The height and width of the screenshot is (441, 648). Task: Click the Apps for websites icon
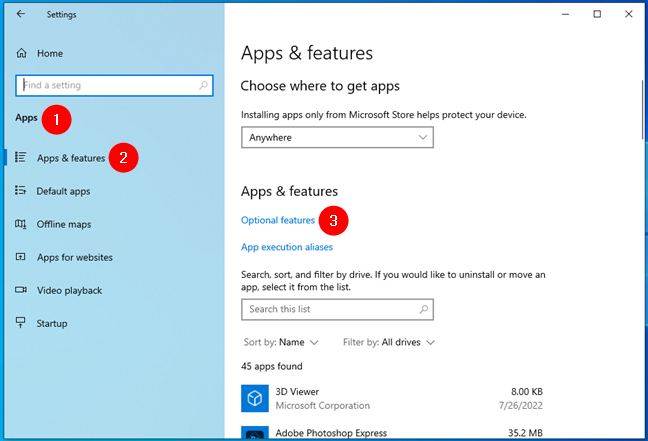click(x=21, y=257)
